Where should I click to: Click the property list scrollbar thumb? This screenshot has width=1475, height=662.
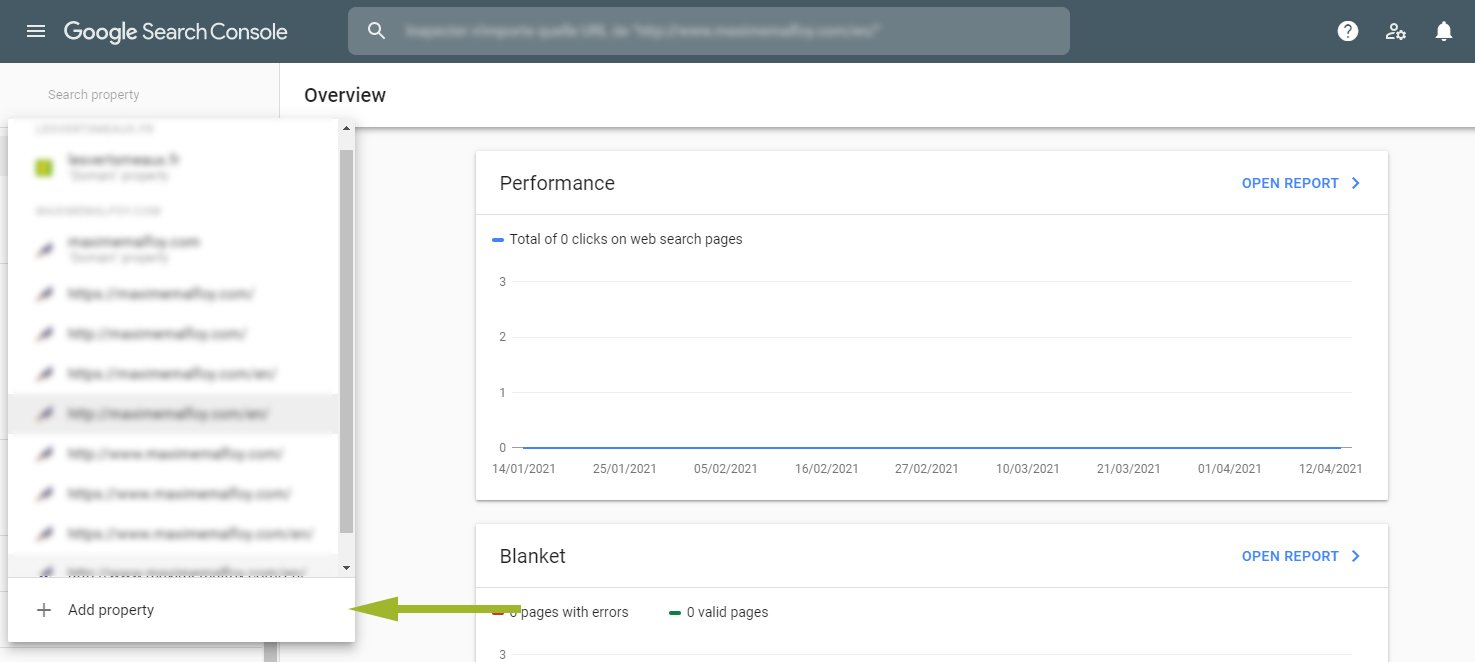point(347,340)
